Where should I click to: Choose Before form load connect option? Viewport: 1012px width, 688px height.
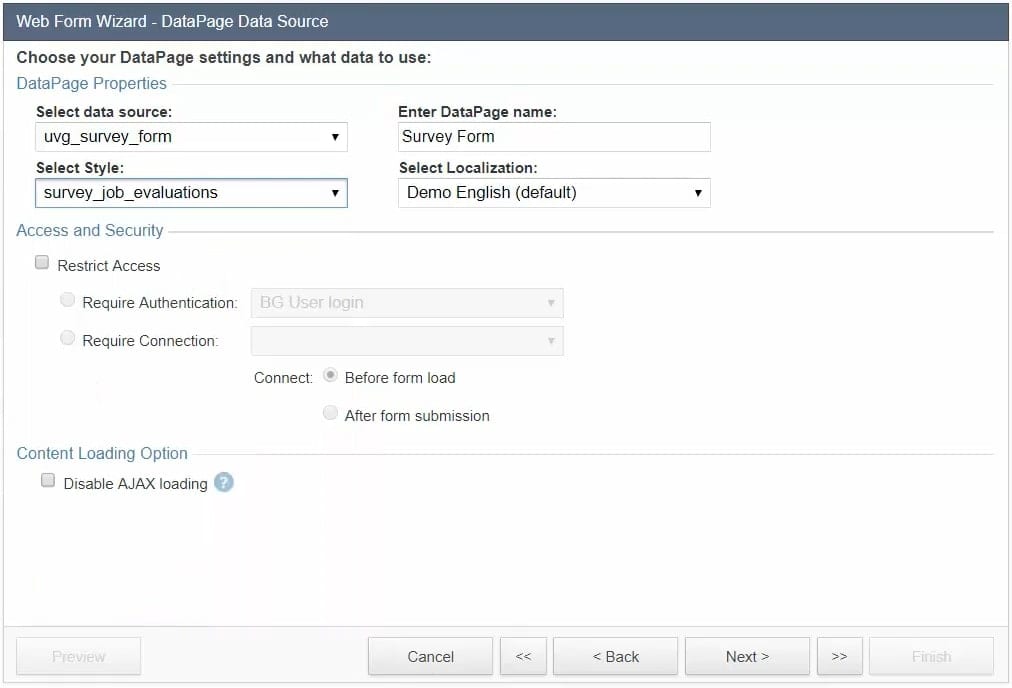[x=330, y=376]
